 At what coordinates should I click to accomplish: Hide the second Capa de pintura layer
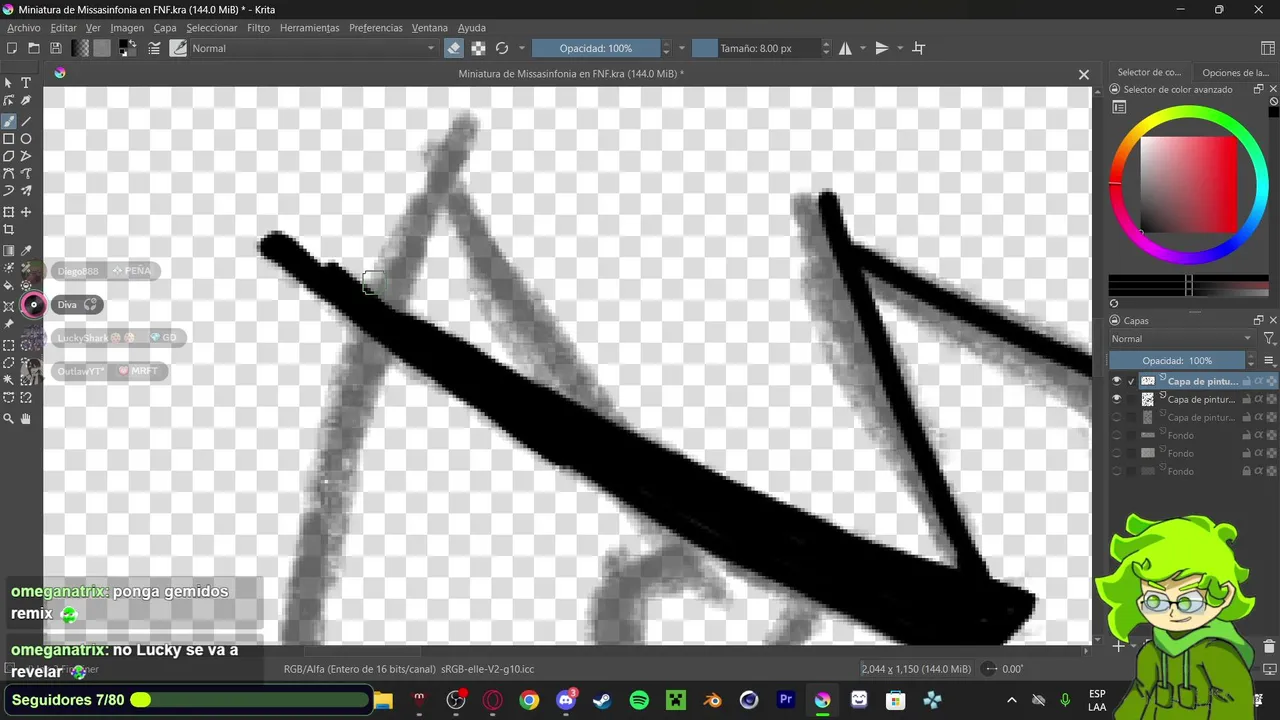(1117, 399)
